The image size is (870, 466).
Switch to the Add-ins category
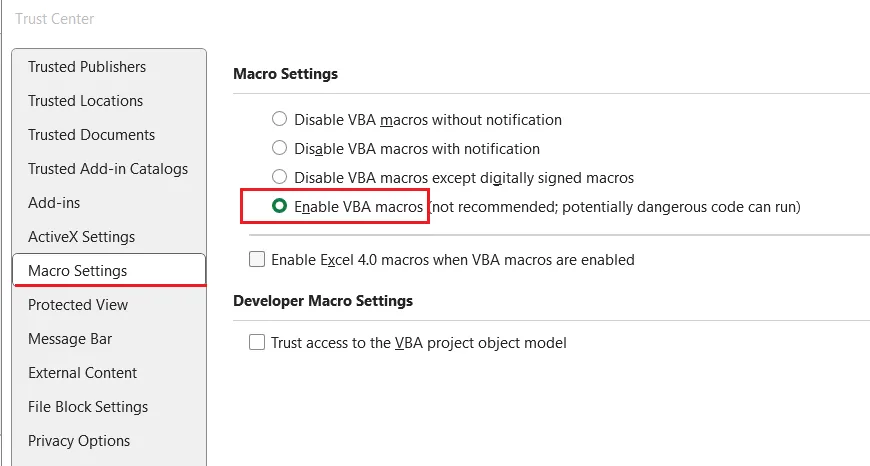point(54,203)
